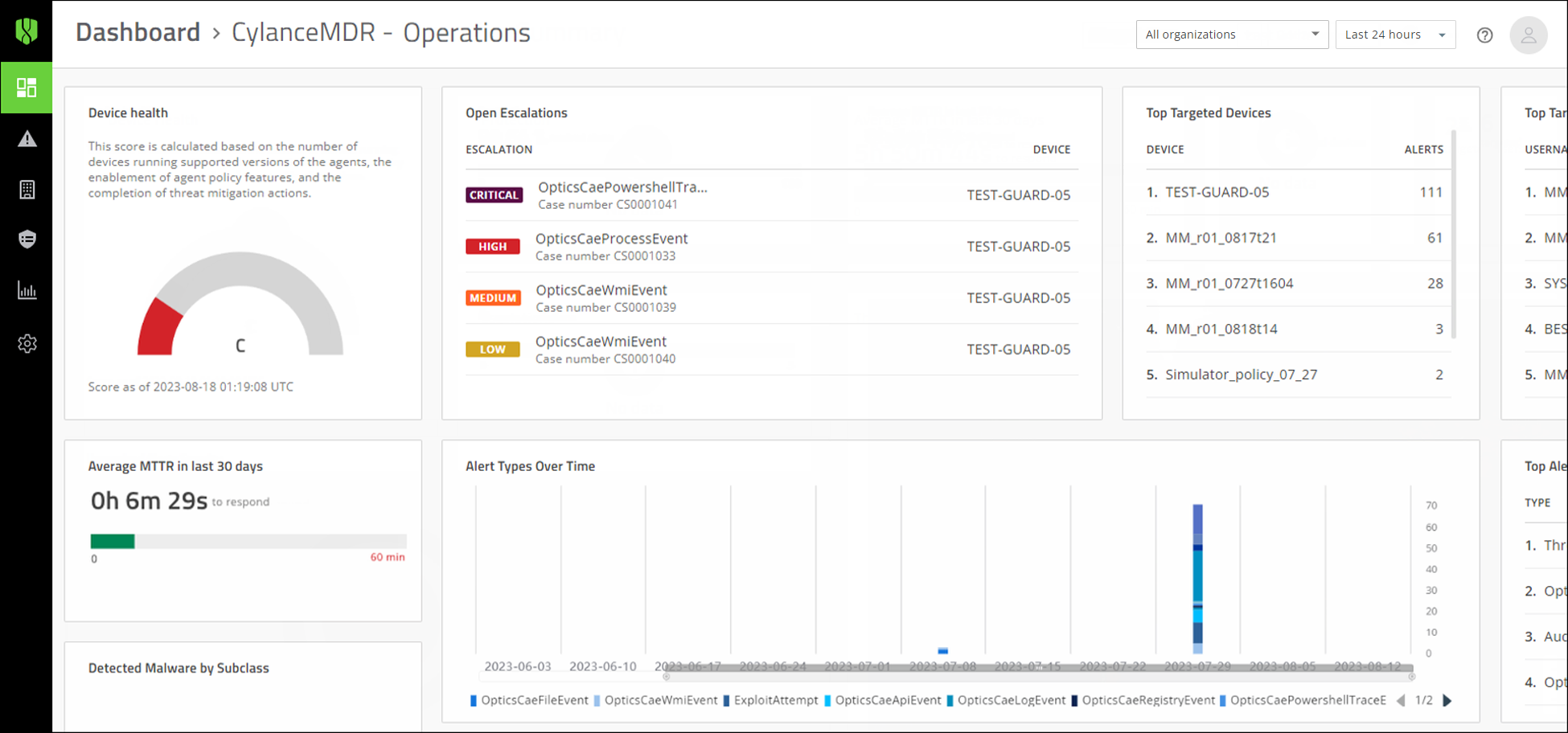Toggle OpticsCaeApiEvent legend item
Image resolution: width=1568 pixels, height=733 pixels.
pos(882,701)
